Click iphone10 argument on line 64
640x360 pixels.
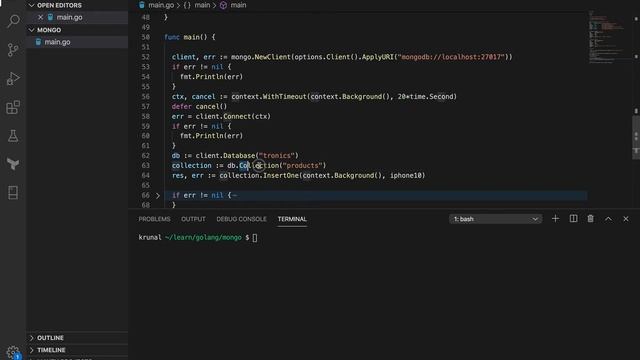(406, 176)
